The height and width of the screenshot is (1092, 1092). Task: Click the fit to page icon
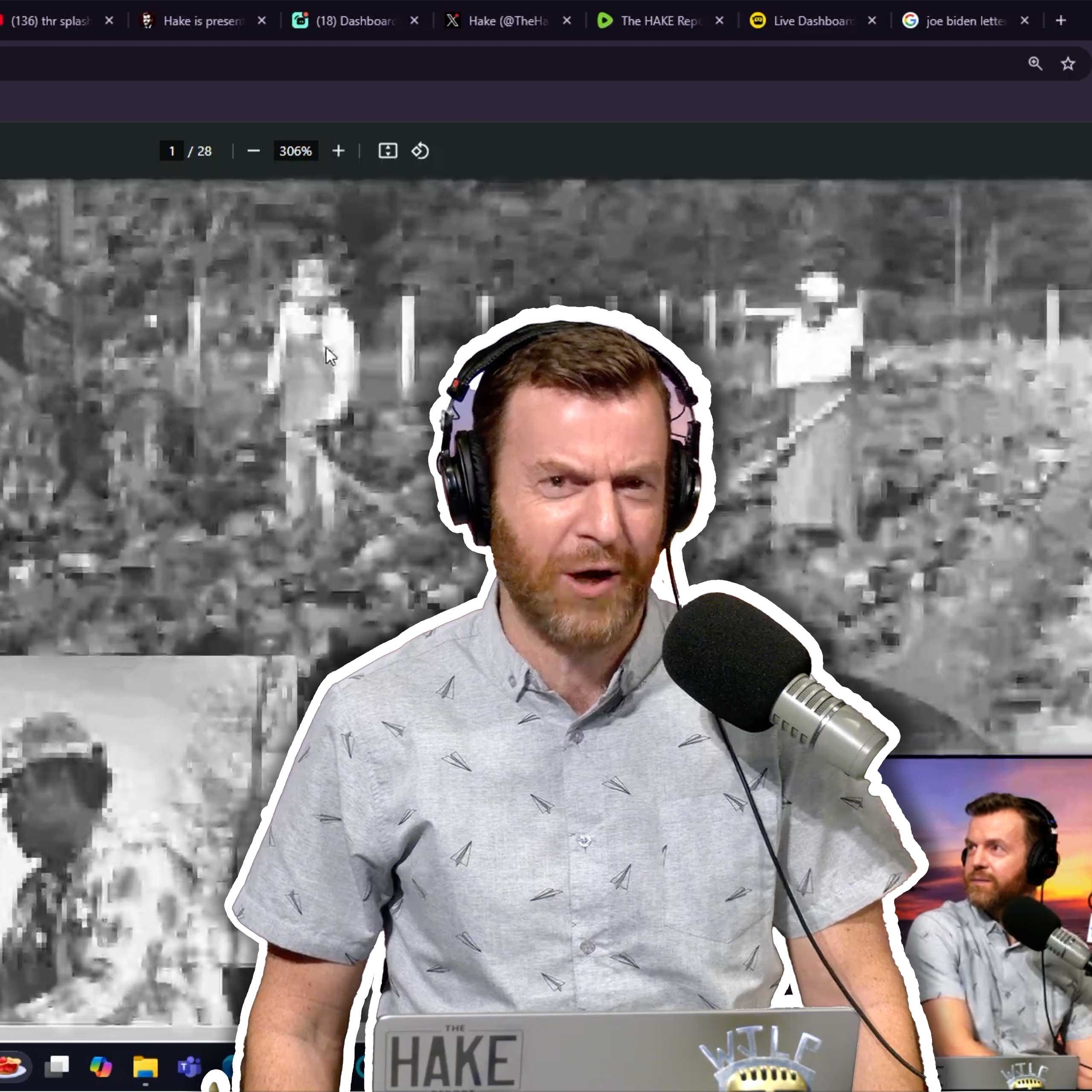tap(388, 151)
